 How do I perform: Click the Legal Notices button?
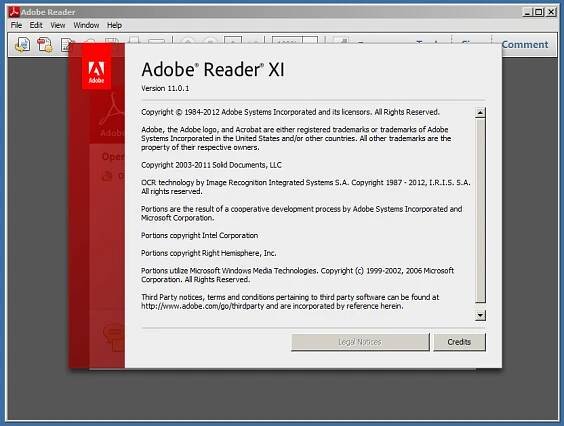(x=360, y=342)
